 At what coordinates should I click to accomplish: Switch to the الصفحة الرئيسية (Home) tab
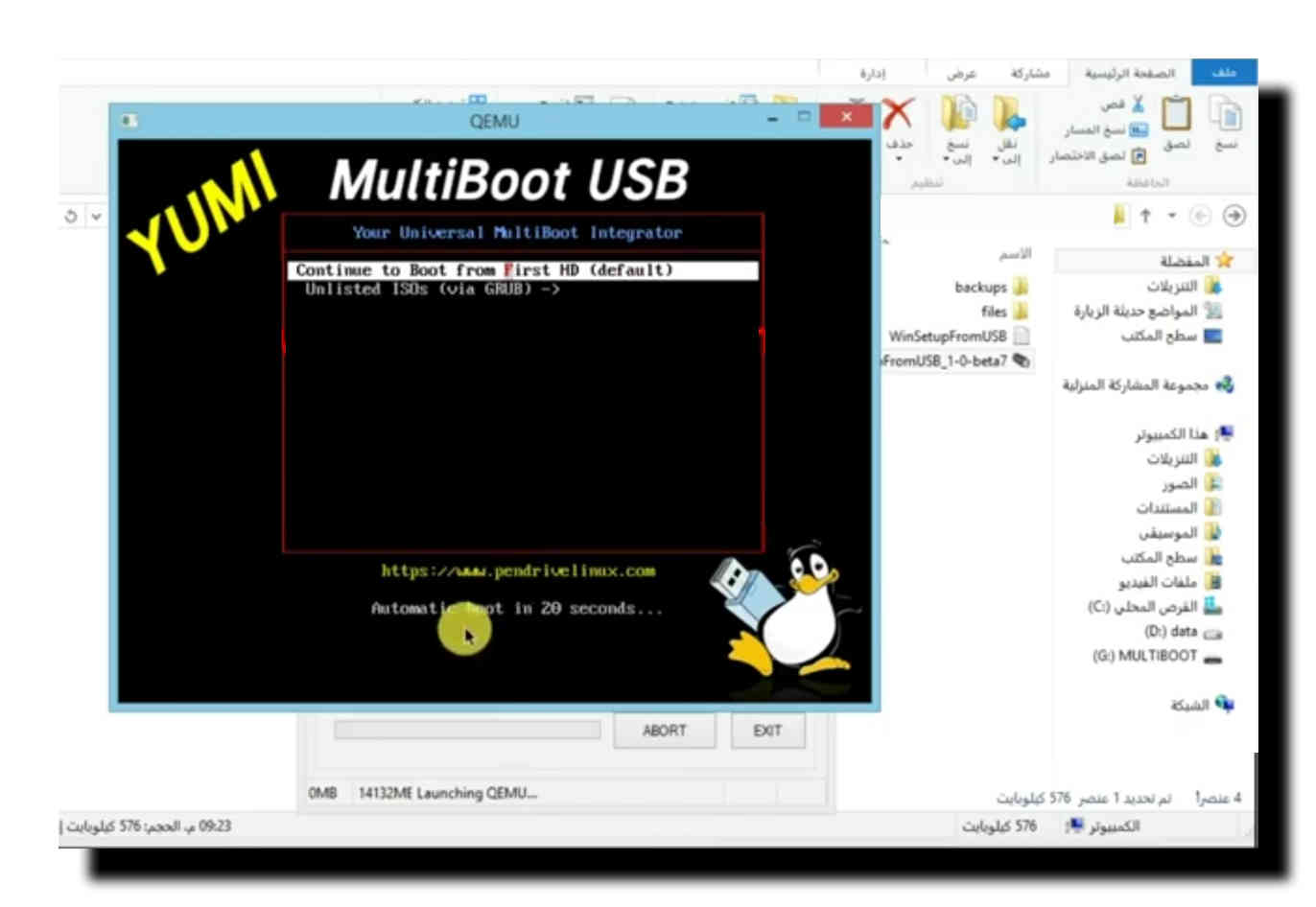(1129, 73)
